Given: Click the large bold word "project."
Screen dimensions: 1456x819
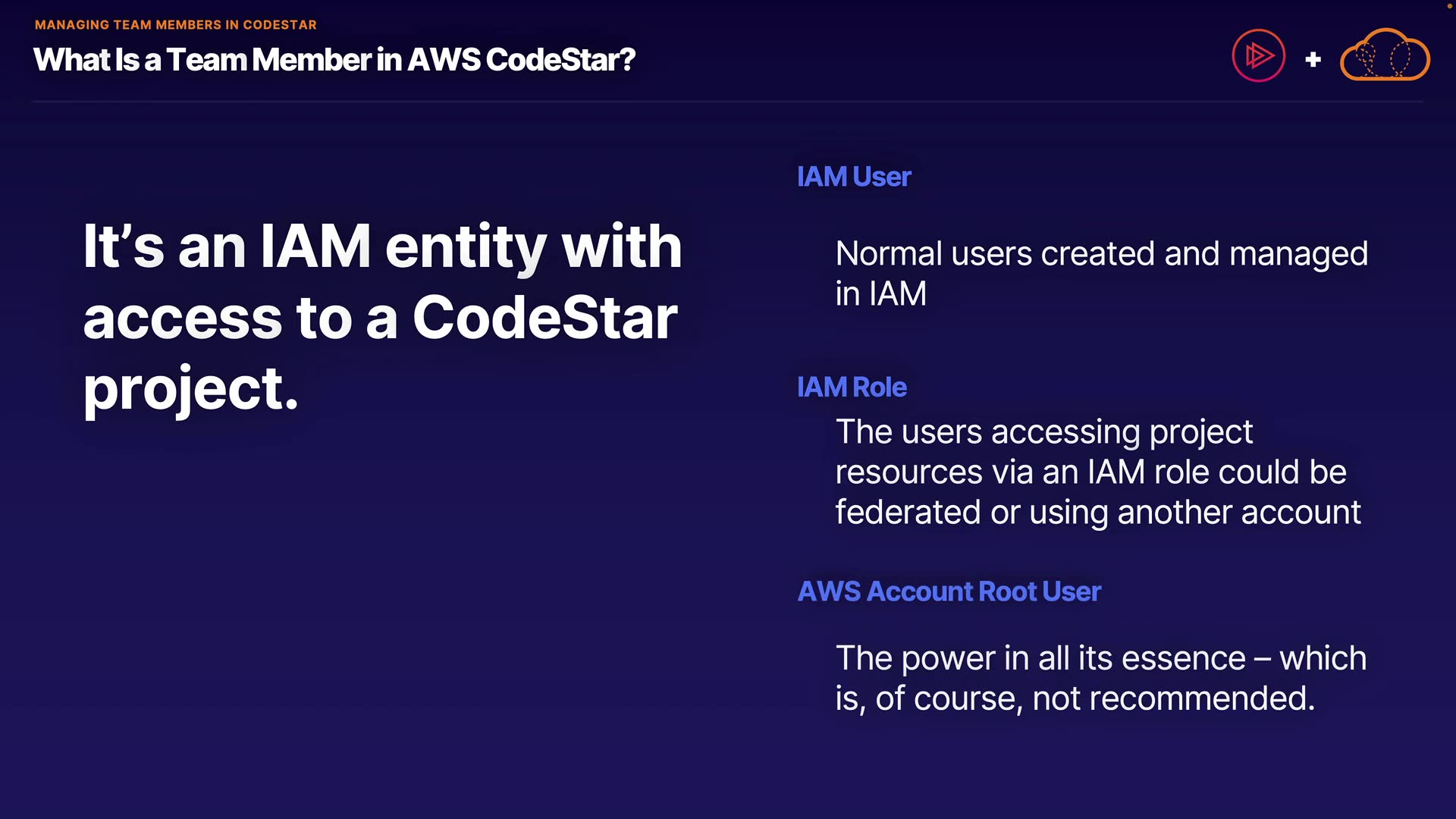Looking at the screenshot, I should tap(190, 389).
